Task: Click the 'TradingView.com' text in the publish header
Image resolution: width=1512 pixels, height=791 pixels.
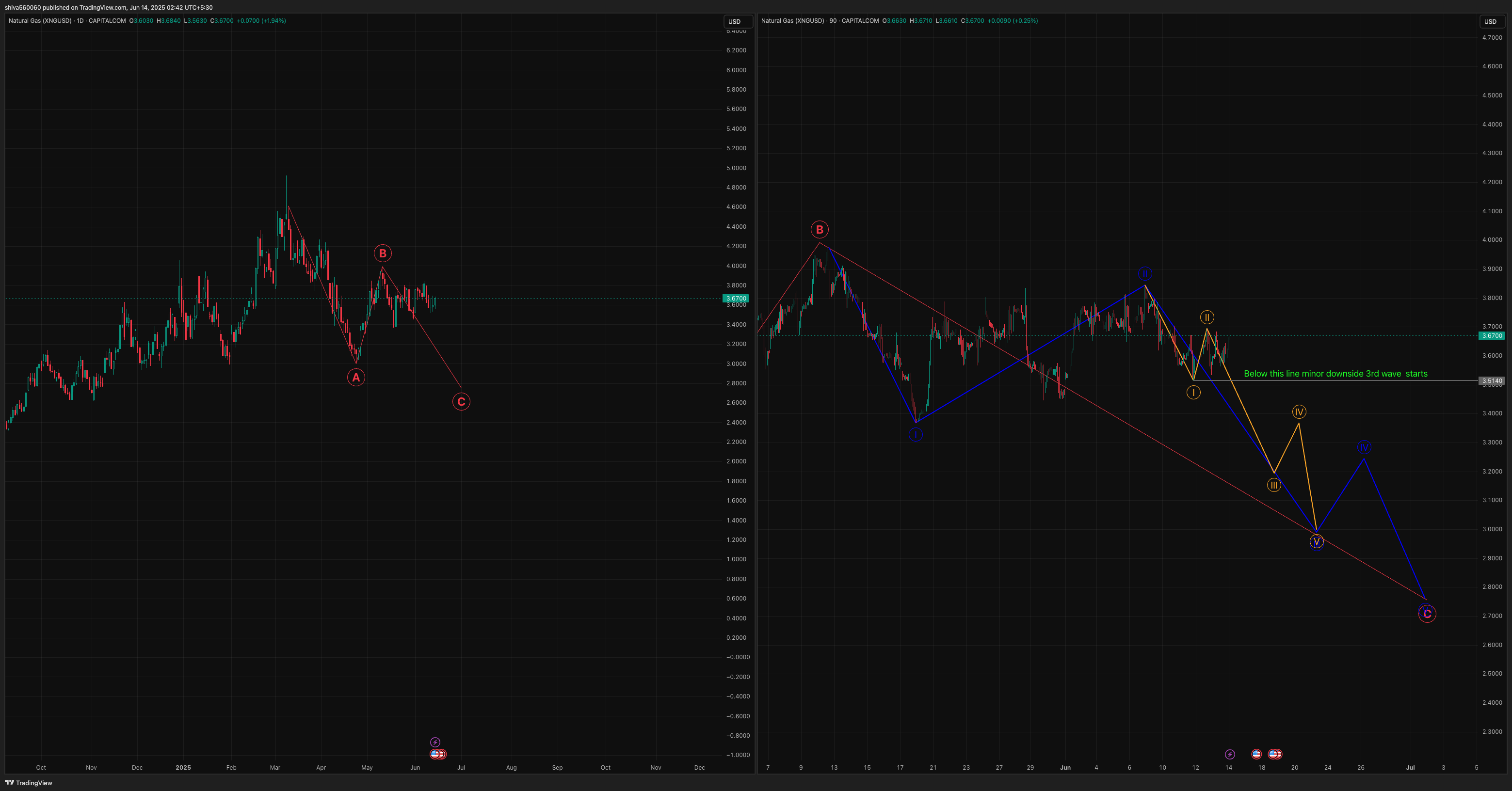Action: [x=103, y=8]
